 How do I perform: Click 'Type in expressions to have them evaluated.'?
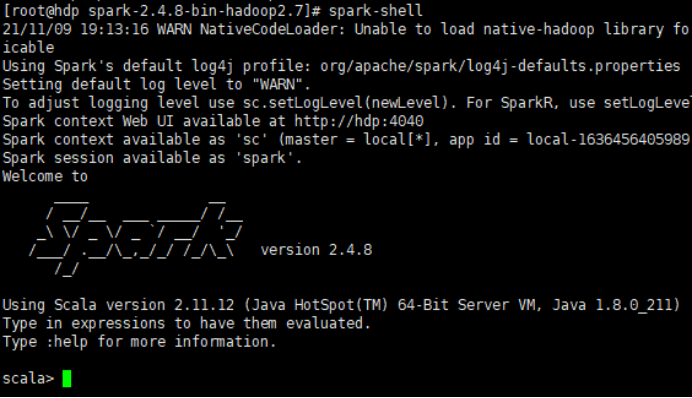[x=186, y=323]
